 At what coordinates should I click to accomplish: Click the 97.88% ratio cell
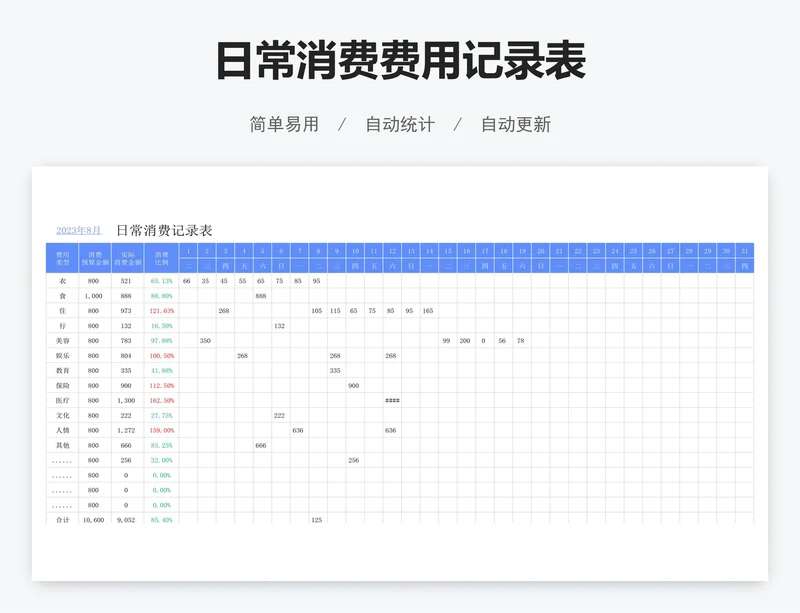tap(162, 340)
